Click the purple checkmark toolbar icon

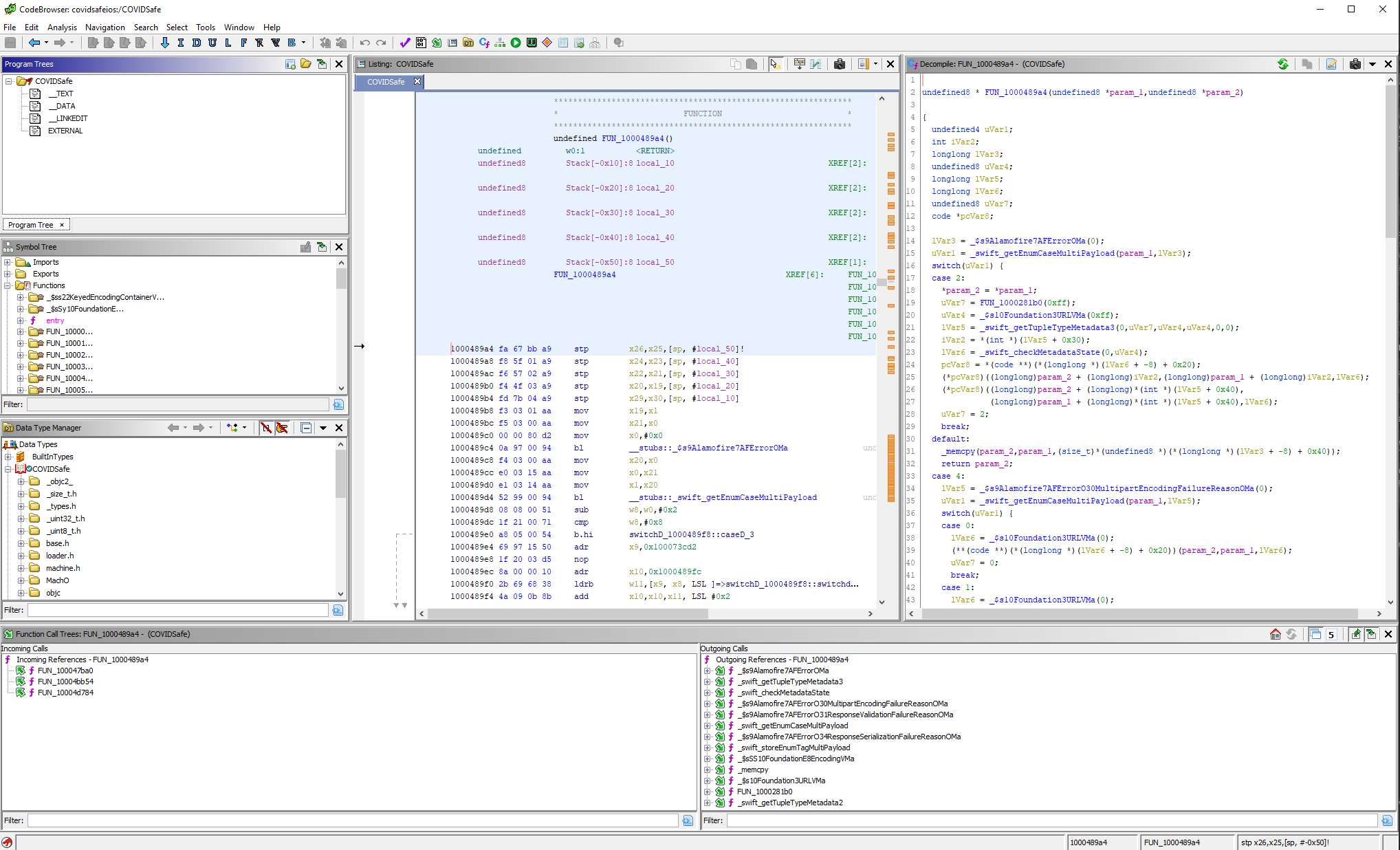[x=405, y=43]
